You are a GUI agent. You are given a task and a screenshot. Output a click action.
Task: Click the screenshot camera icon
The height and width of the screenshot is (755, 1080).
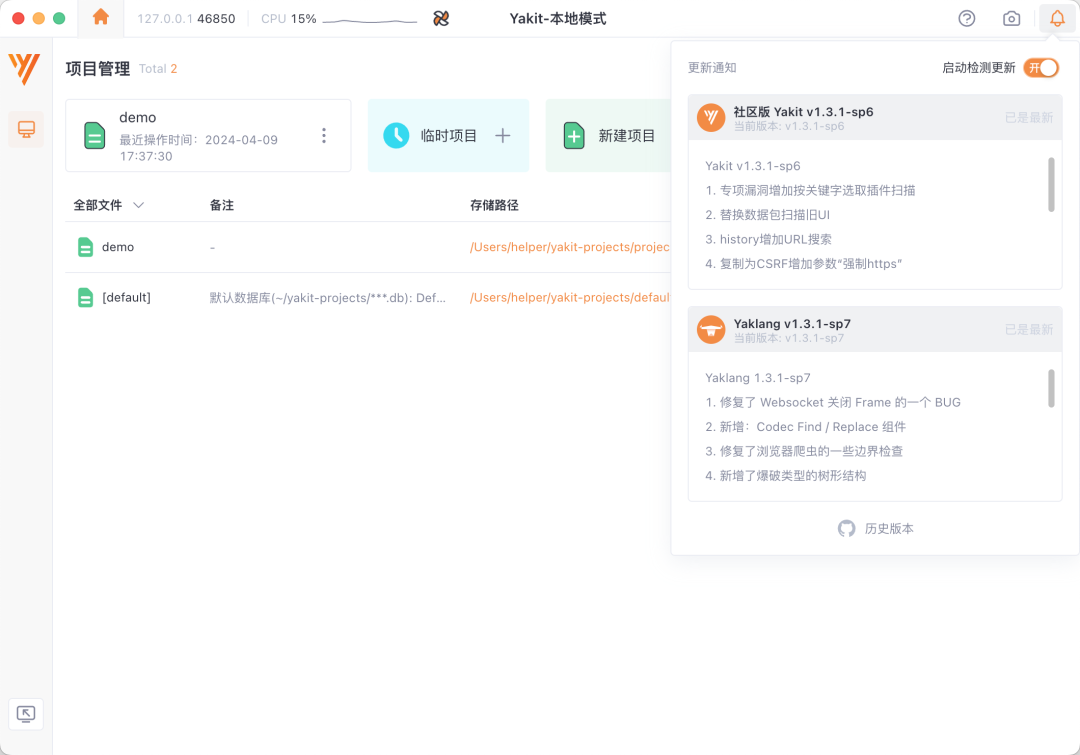point(1011,19)
